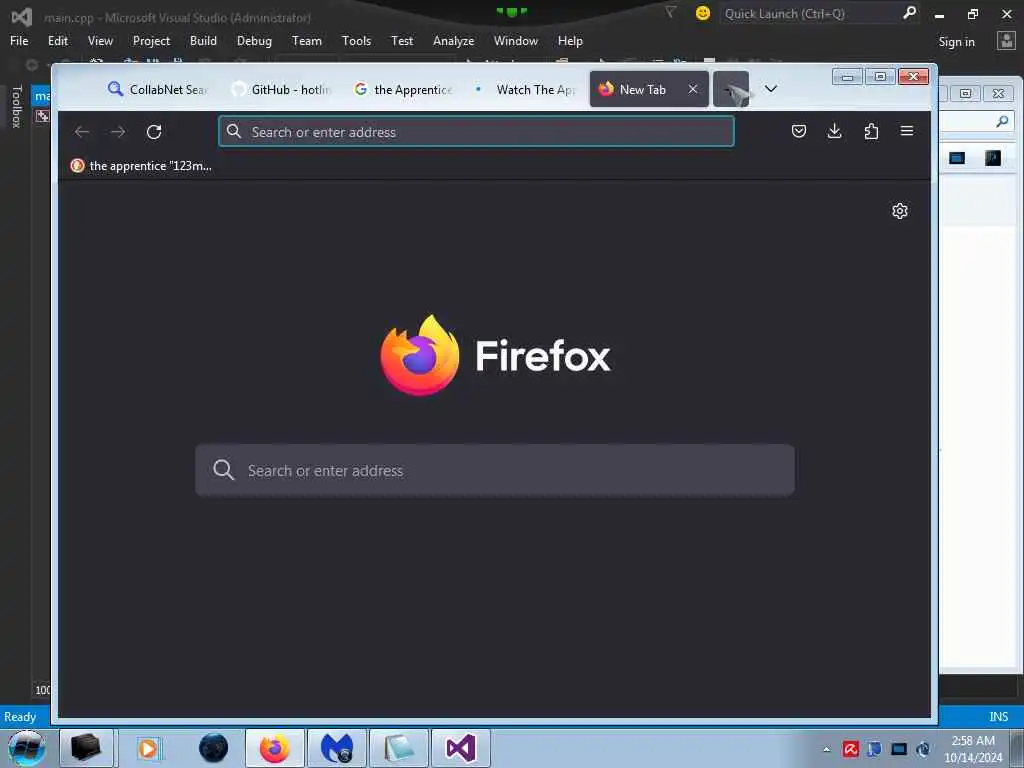This screenshot has height=768, width=1024.
Task: Click the INS status bar indicator
Action: pos(999,716)
